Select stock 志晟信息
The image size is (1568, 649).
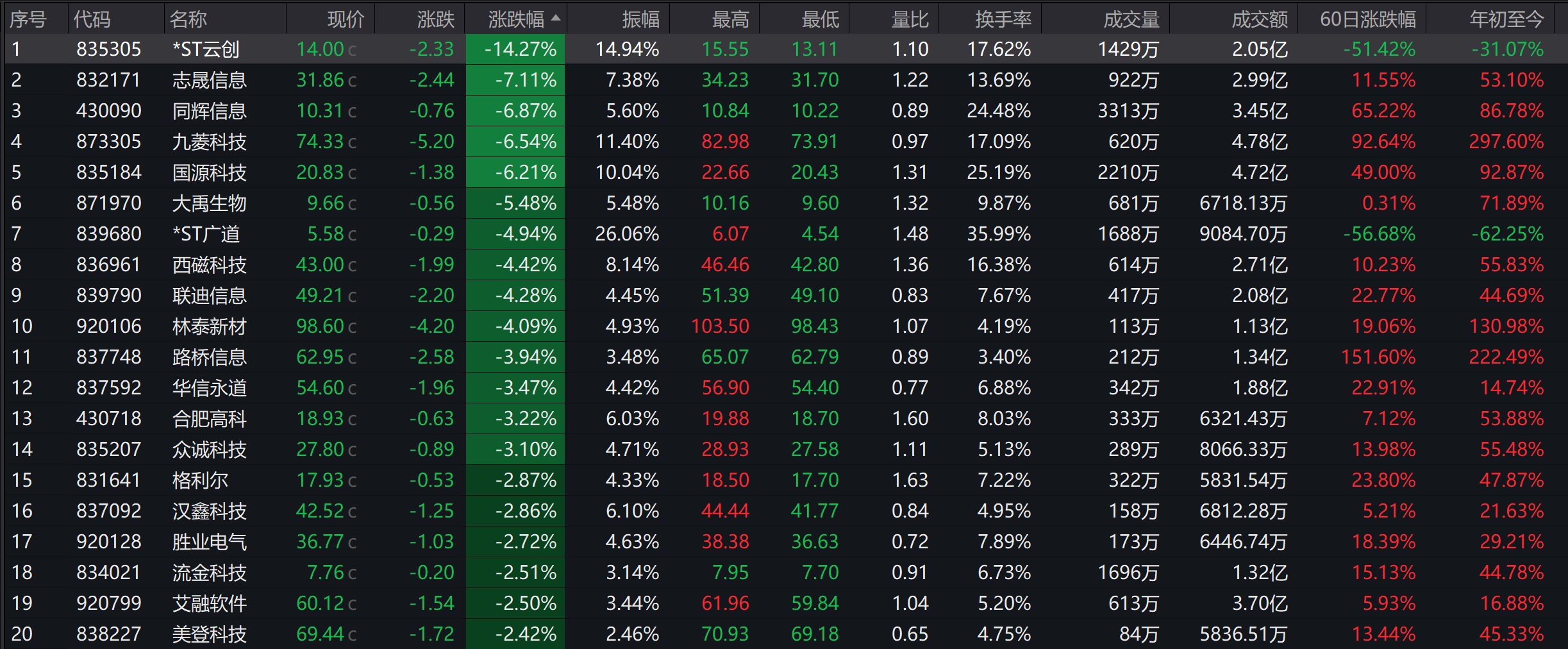(210, 80)
